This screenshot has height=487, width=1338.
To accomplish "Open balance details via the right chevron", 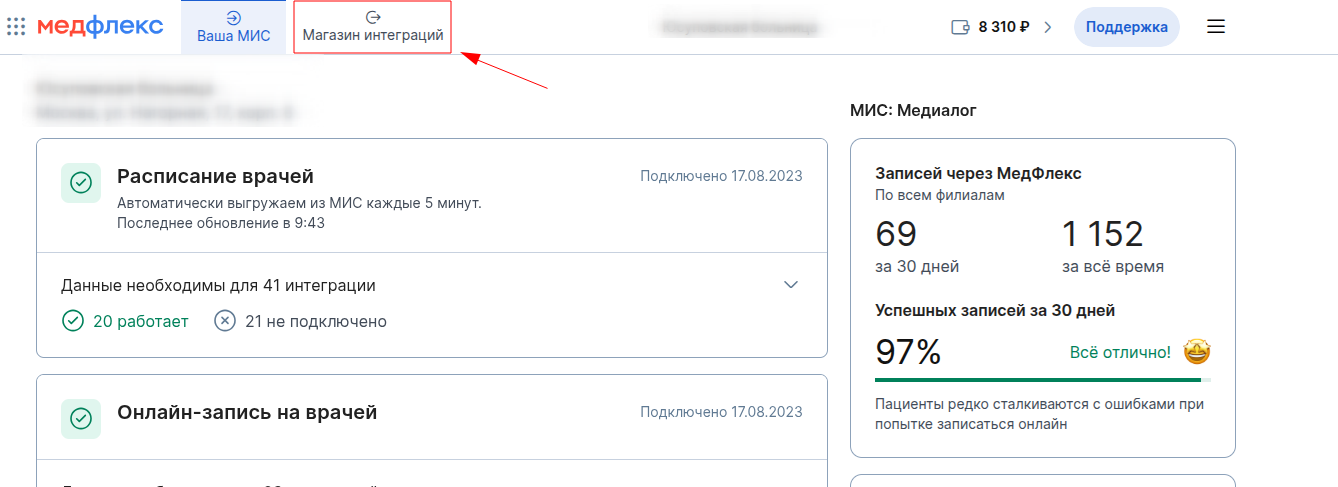I will [1048, 27].
